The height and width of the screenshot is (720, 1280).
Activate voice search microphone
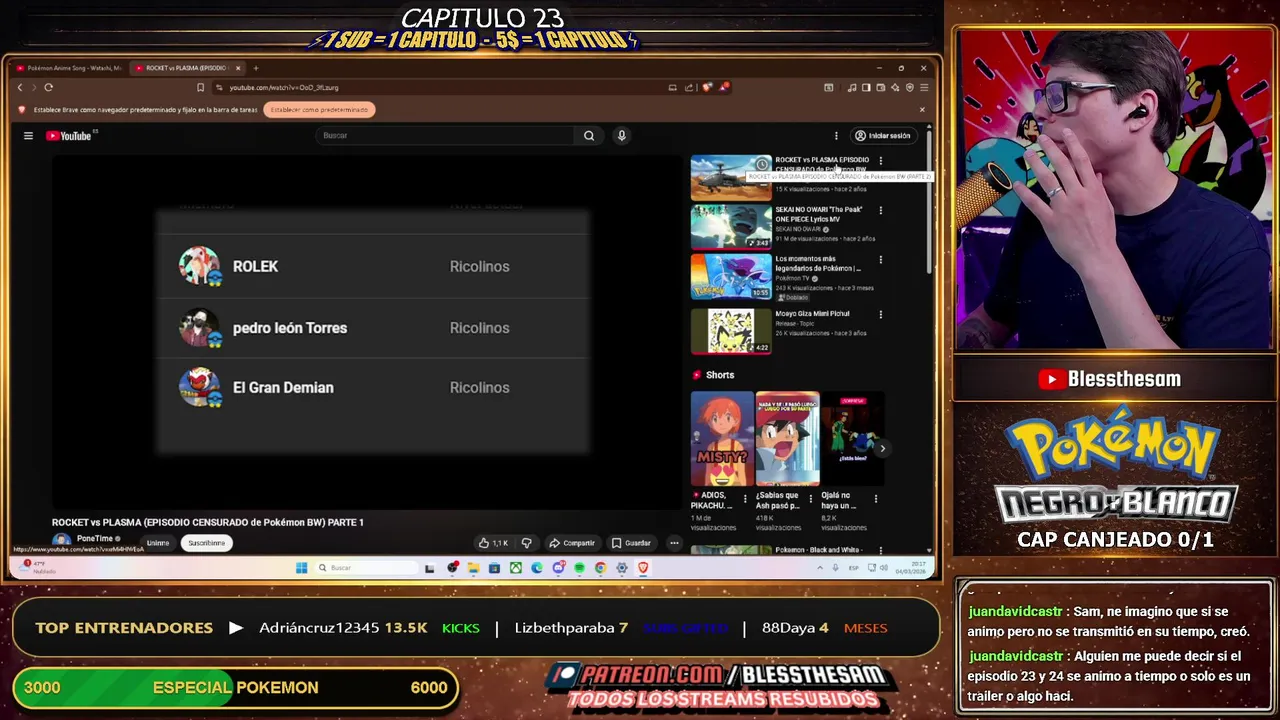621,136
